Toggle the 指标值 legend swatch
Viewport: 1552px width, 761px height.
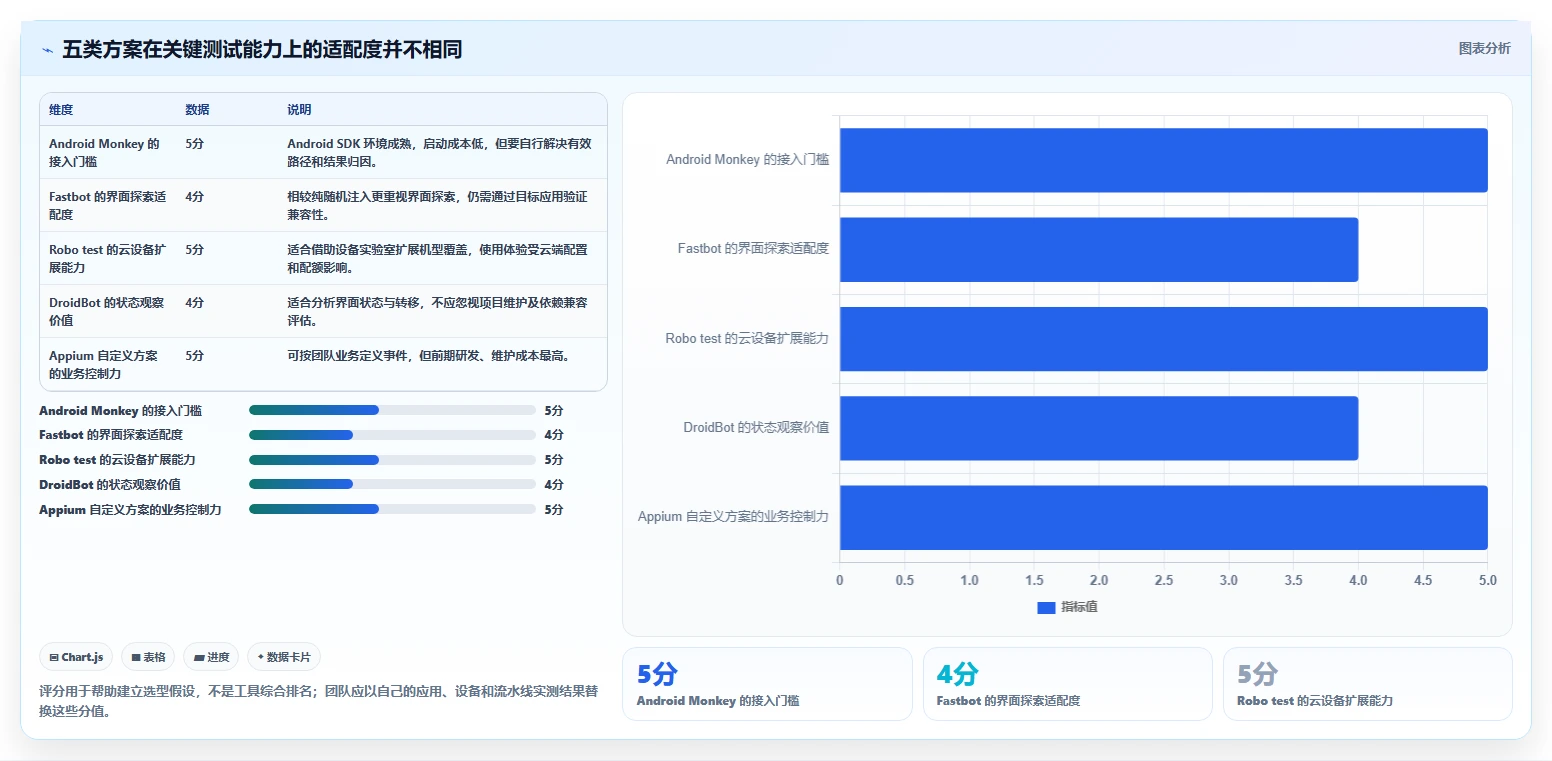[x=1046, y=607]
